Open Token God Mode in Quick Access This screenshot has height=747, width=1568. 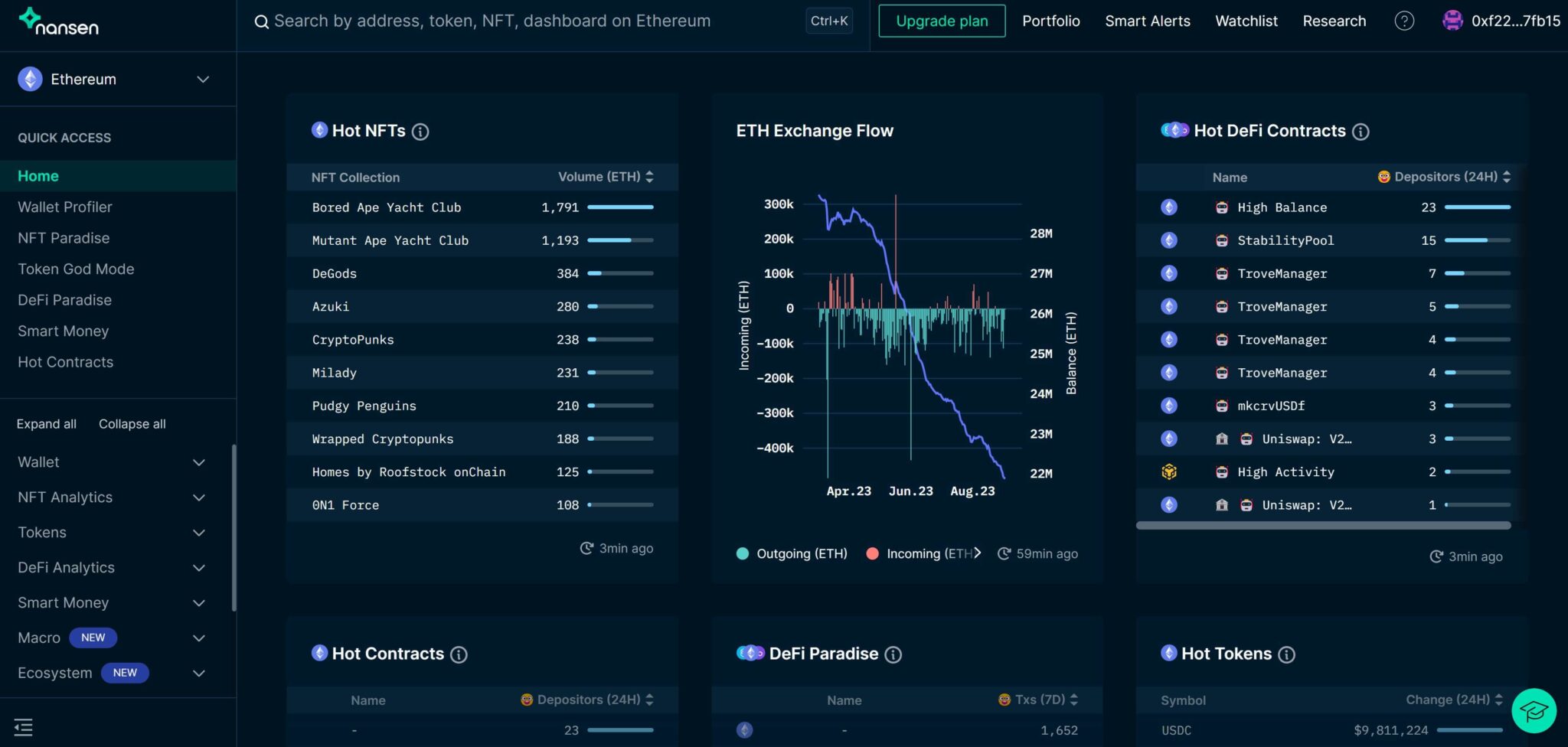point(76,269)
